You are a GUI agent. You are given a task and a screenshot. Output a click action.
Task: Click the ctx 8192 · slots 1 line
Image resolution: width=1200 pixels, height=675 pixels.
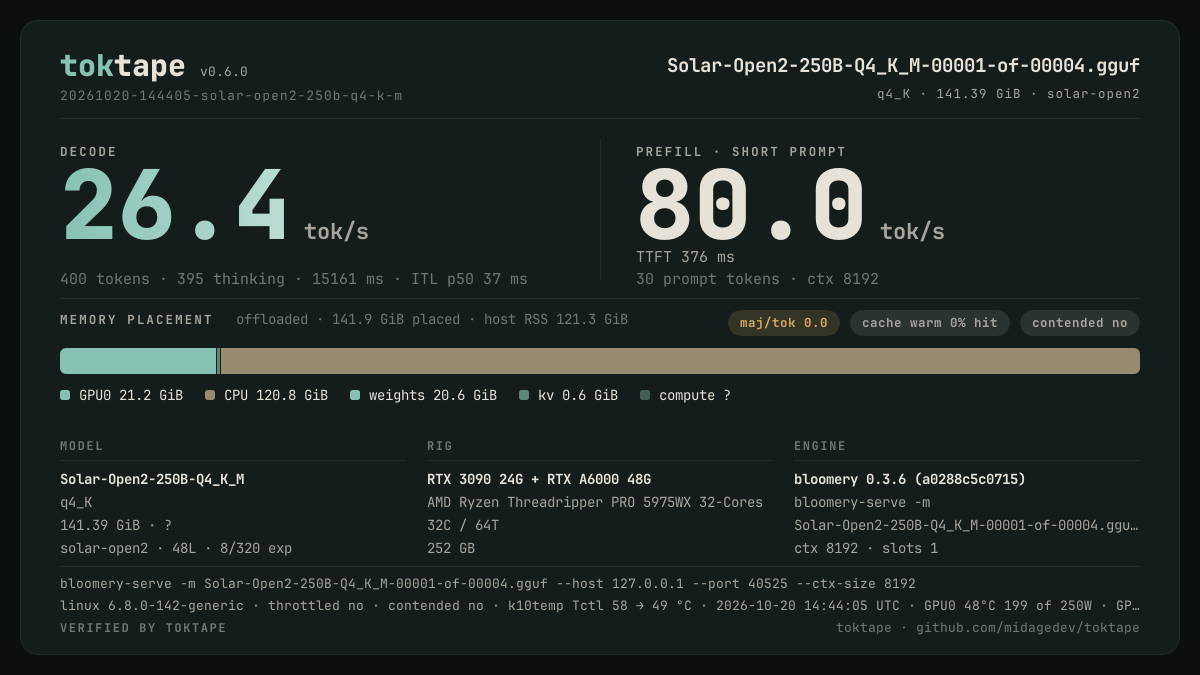tap(866, 549)
